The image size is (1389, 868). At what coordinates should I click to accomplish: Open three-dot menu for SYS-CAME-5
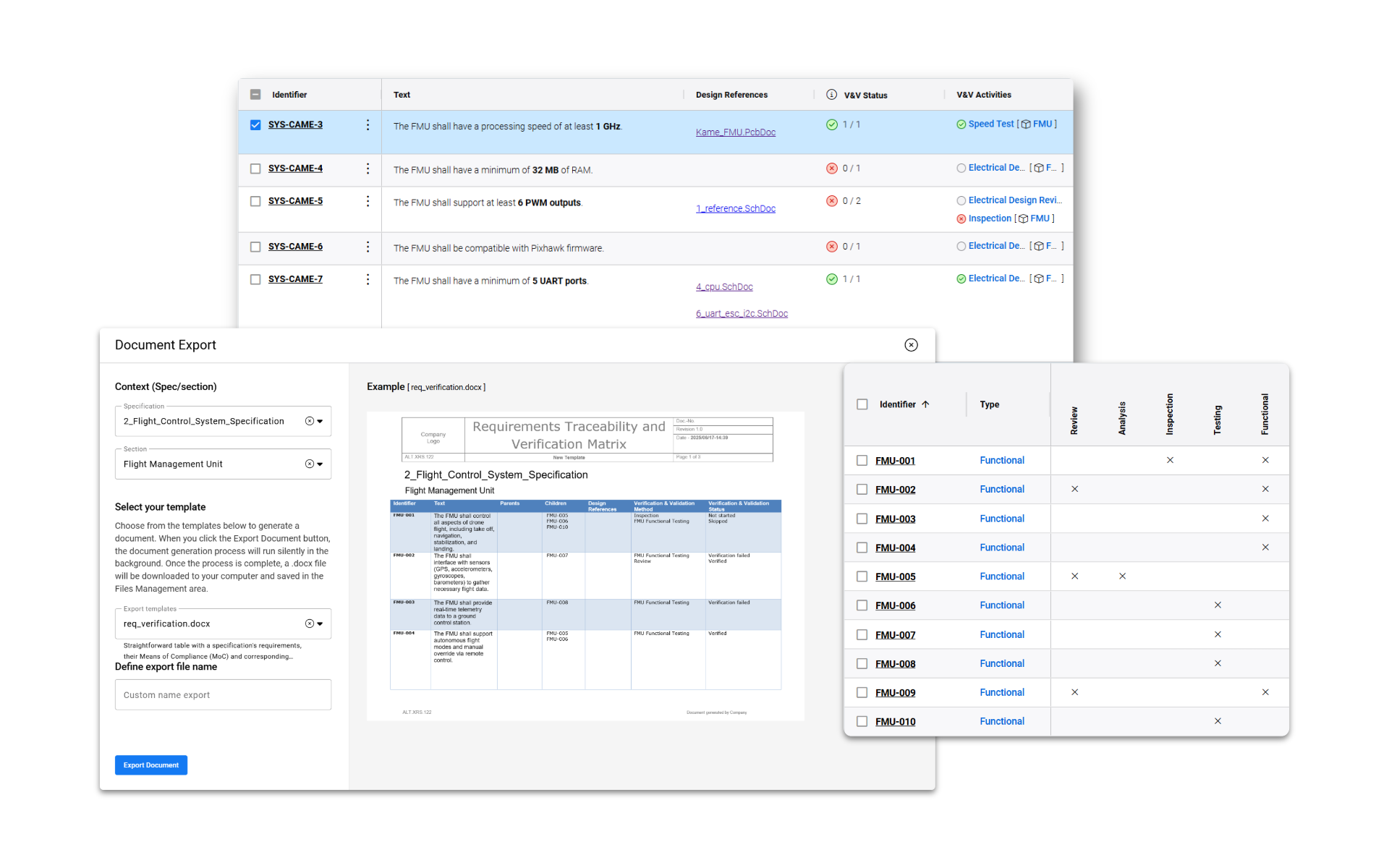tap(368, 201)
